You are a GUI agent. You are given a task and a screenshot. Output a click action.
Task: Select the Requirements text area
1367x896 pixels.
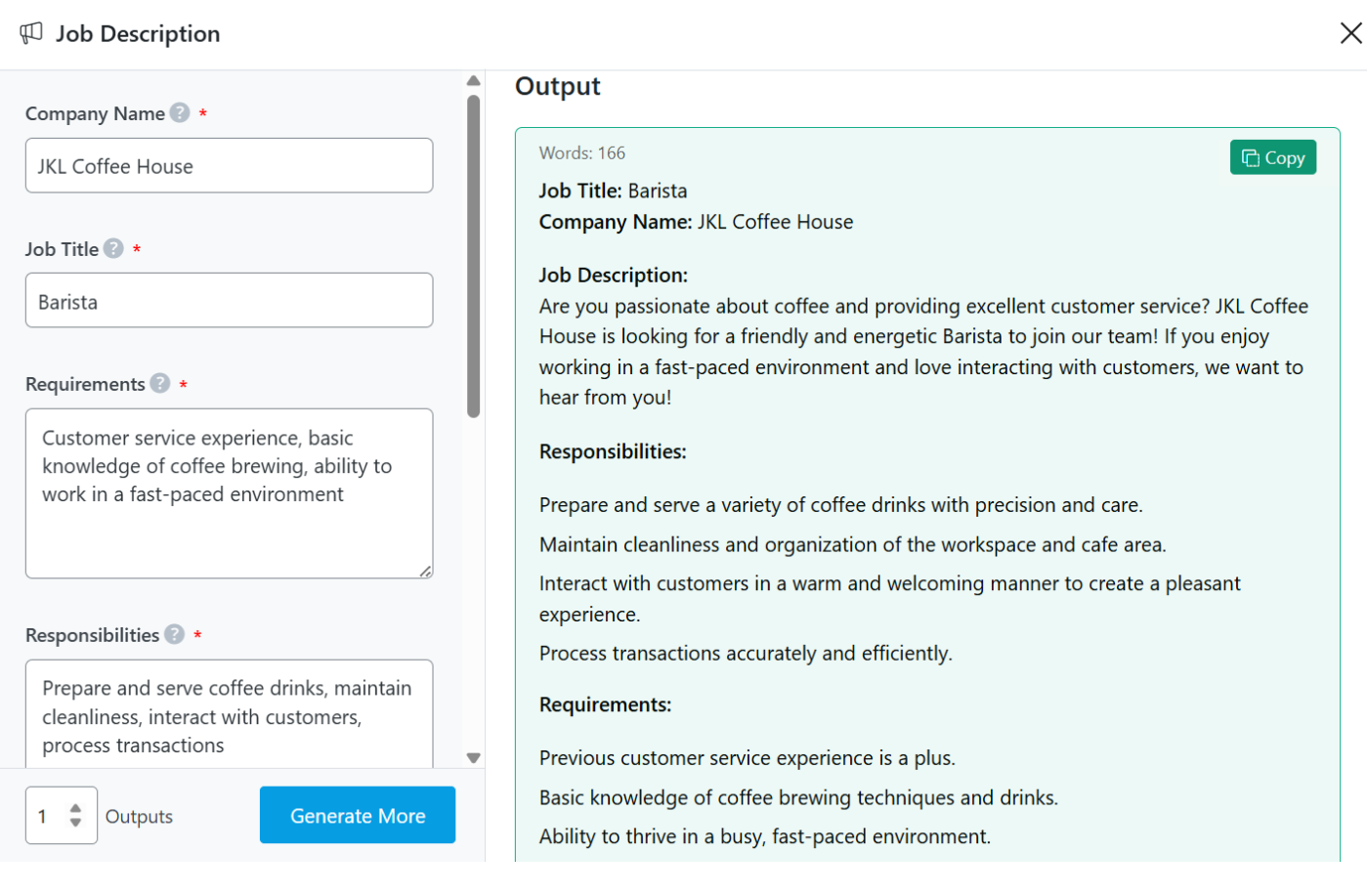[x=229, y=493]
